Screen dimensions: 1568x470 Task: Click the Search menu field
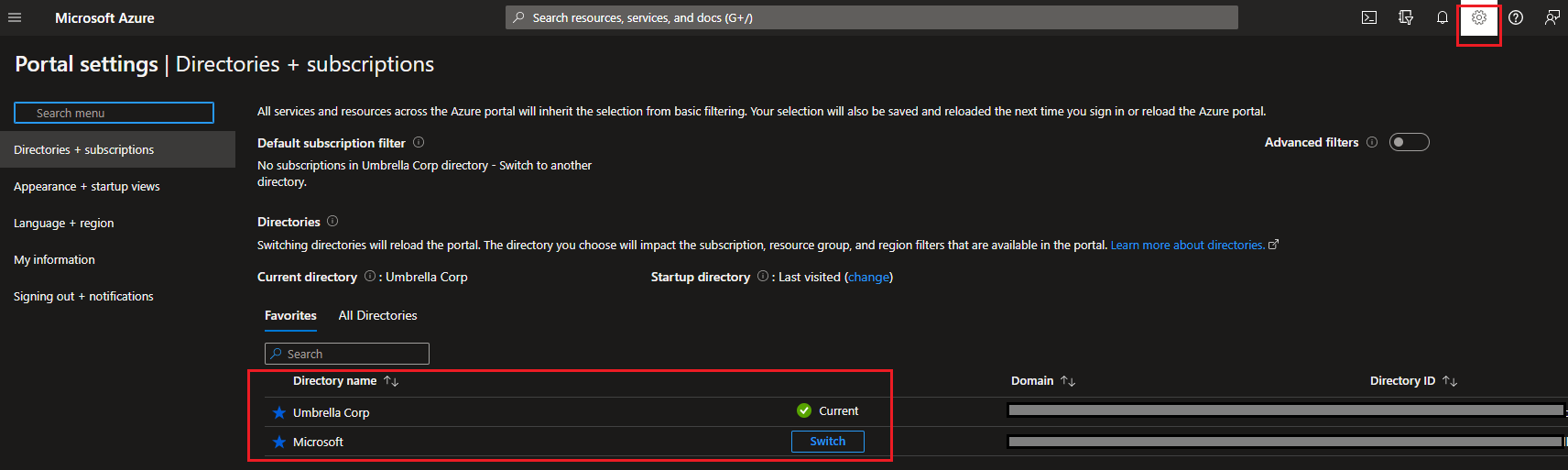(114, 113)
